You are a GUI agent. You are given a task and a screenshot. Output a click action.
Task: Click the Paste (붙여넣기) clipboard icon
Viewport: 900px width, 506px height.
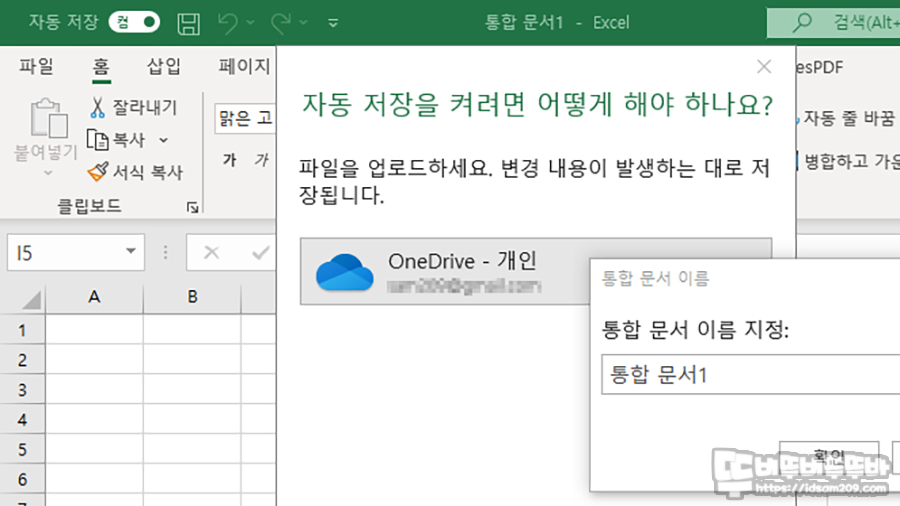(48, 118)
